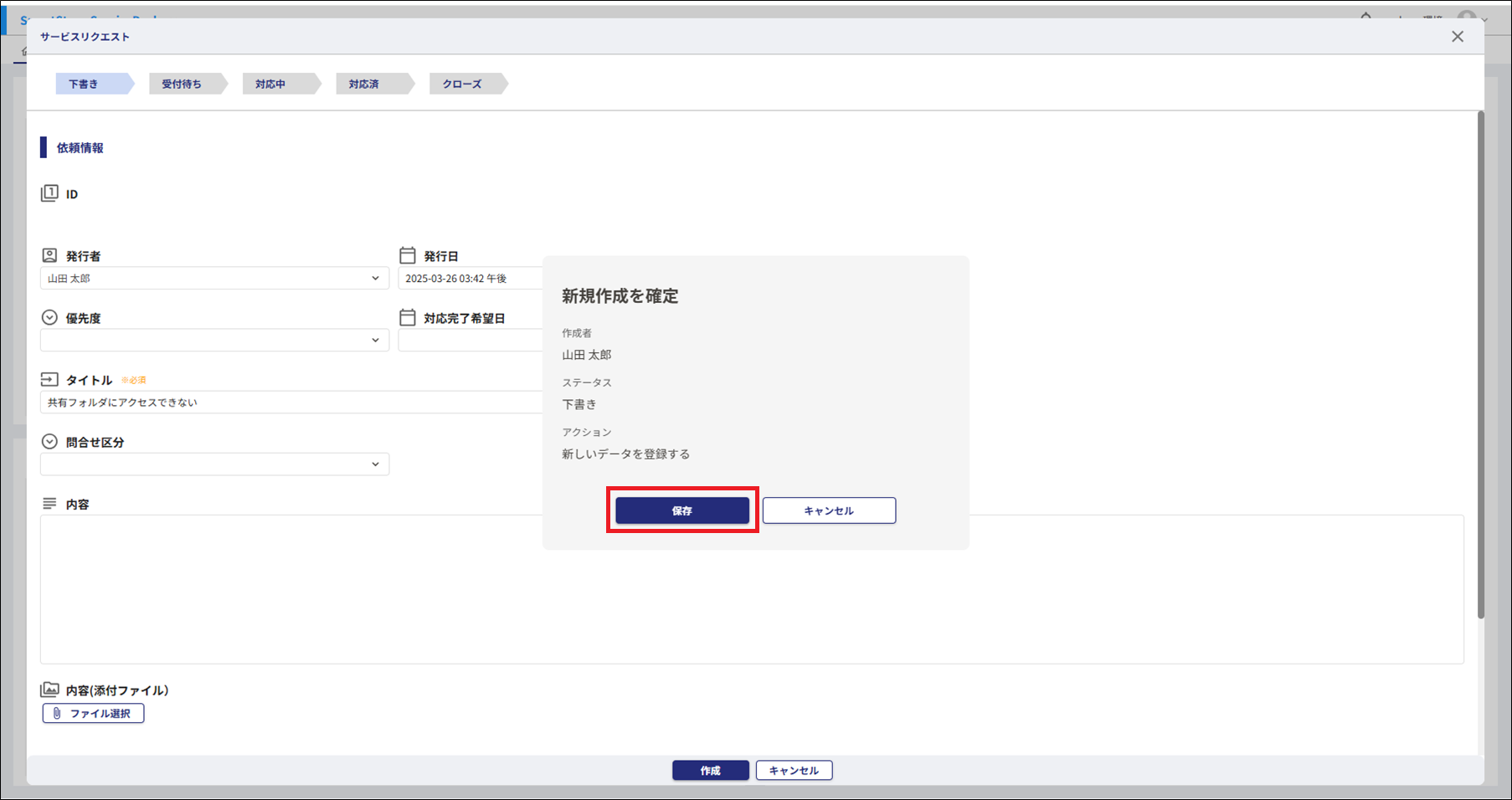The height and width of the screenshot is (800, 1512).
Task: Click the 対応完了希望日 calendar icon
Action: (x=408, y=318)
